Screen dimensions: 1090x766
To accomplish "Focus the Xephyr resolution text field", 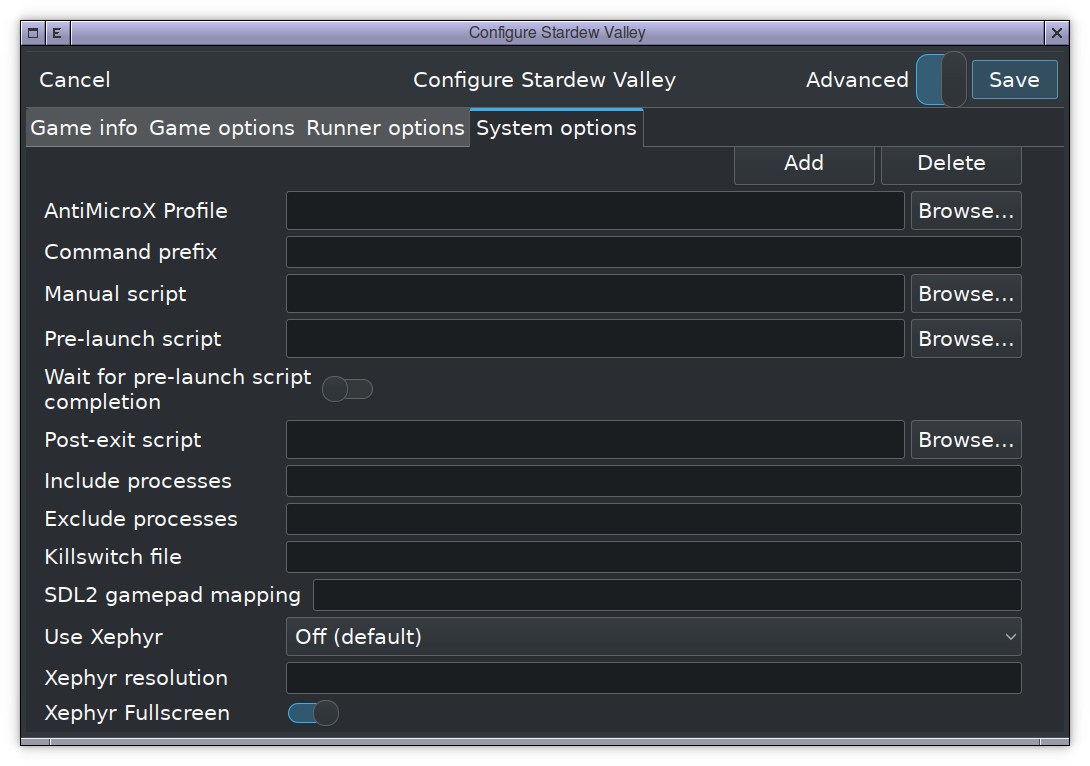I will click(654, 678).
